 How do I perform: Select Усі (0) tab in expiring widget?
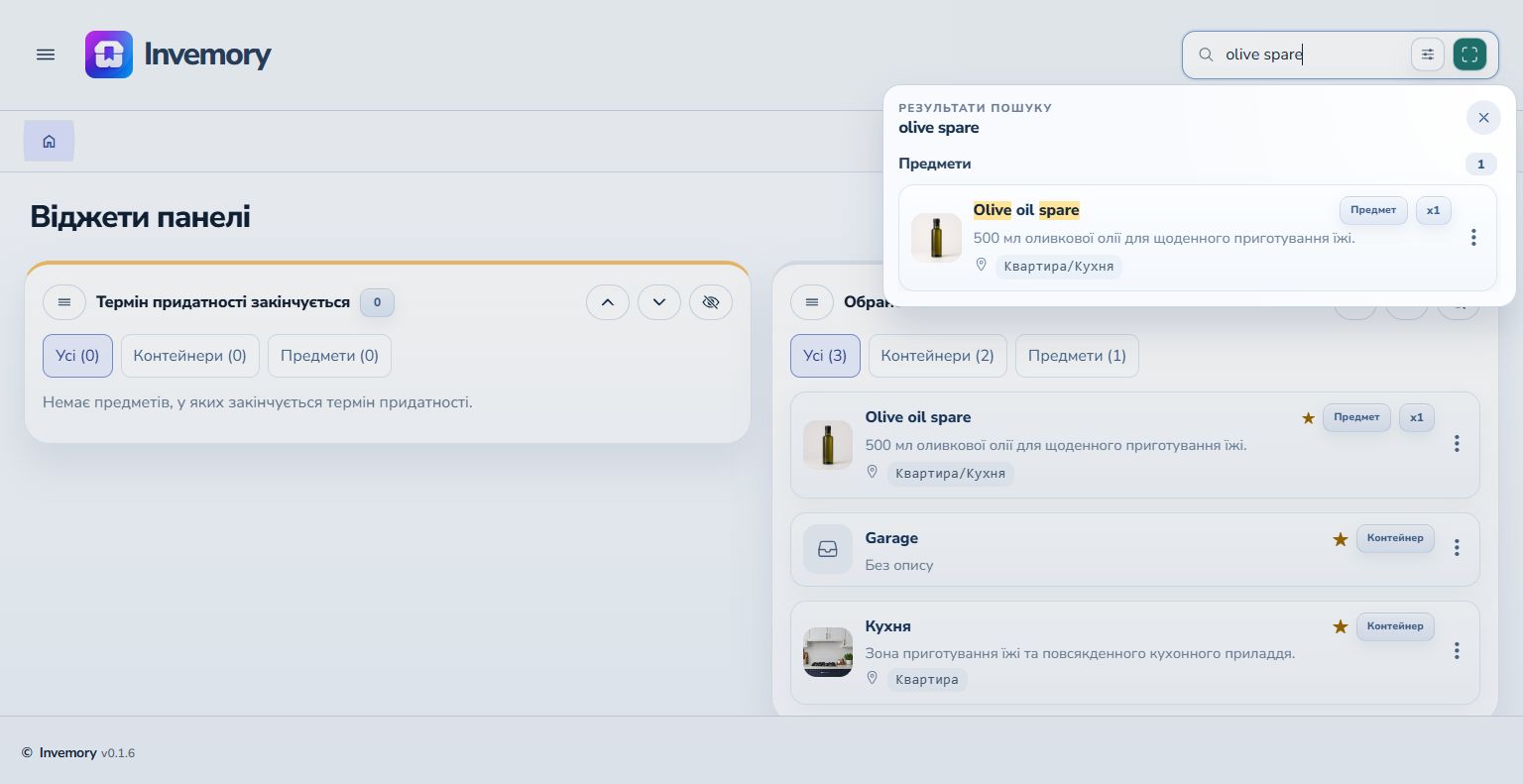pyautogui.click(x=77, y=356)
